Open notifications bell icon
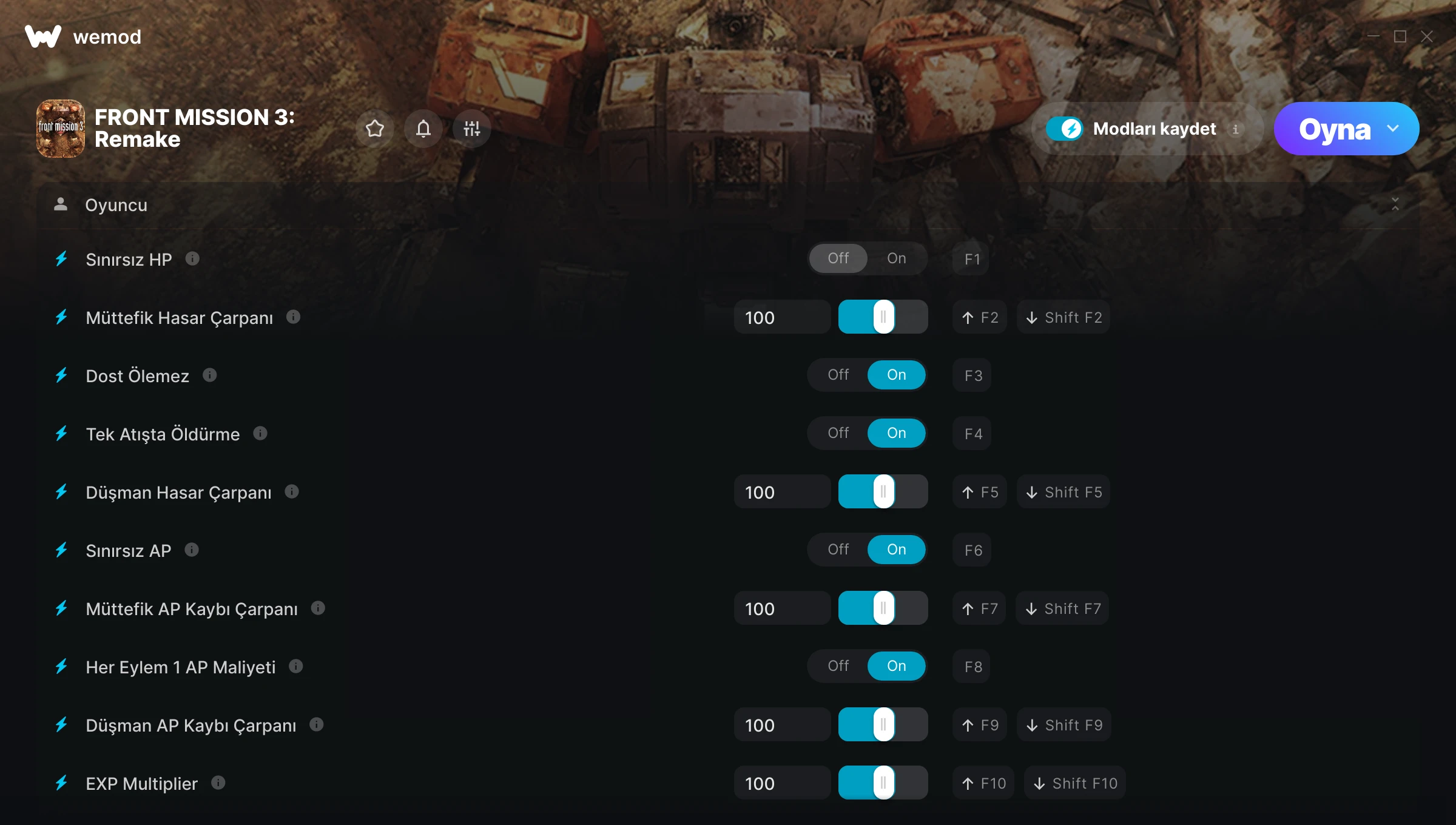The height and width of the screenshot is (825, 1456). 423,129
